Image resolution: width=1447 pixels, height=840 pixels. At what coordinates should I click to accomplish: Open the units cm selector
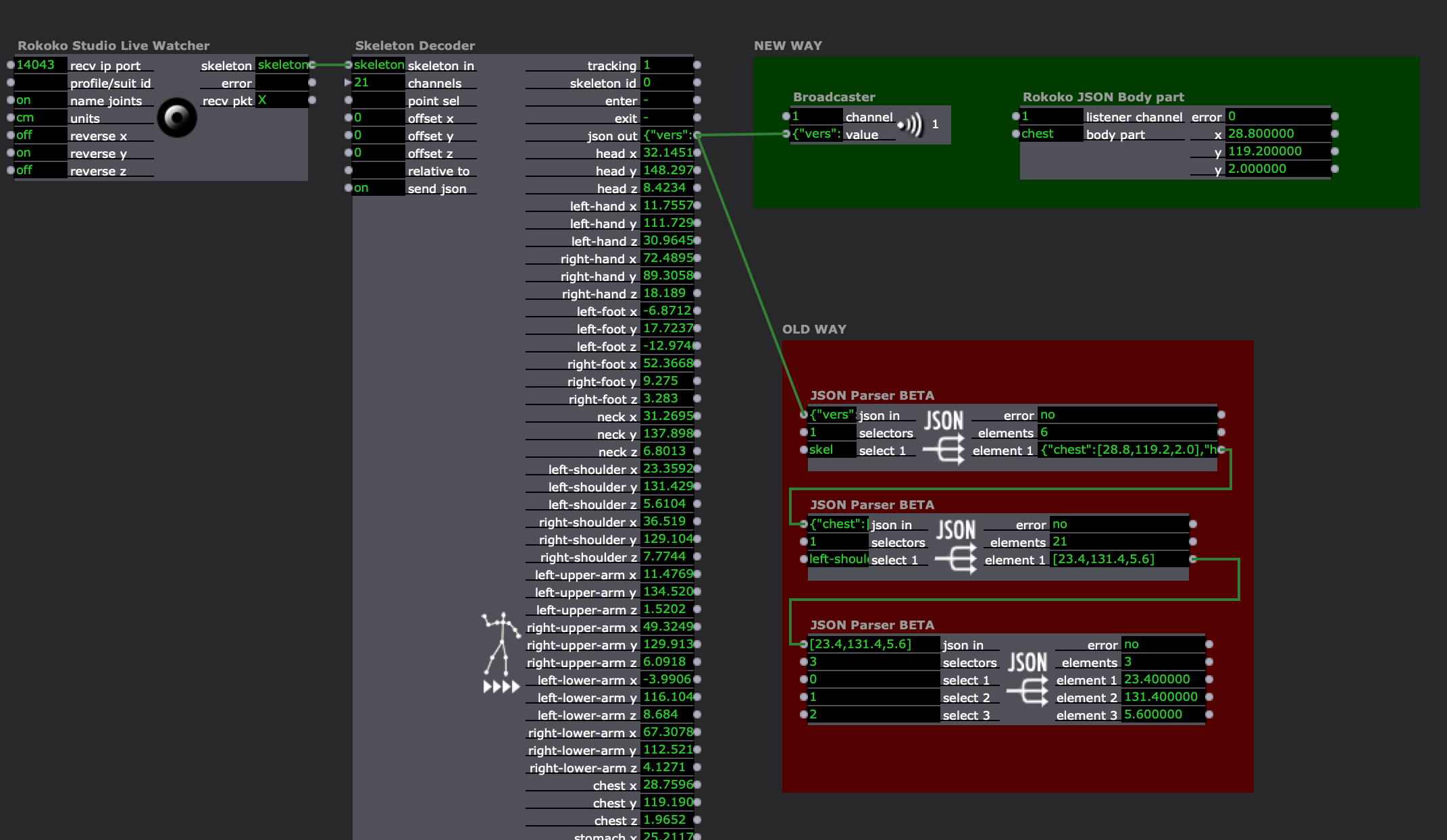click(39, 117)
